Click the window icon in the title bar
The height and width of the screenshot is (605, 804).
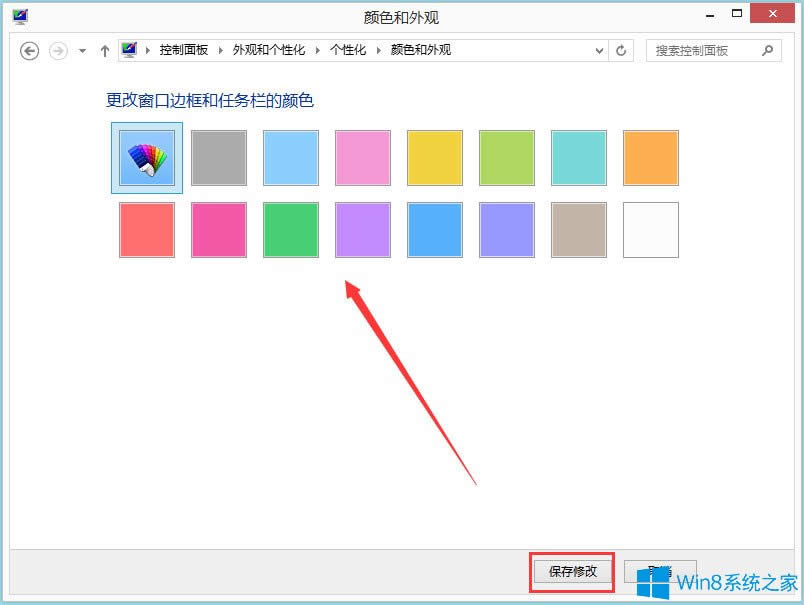point(18,13)
